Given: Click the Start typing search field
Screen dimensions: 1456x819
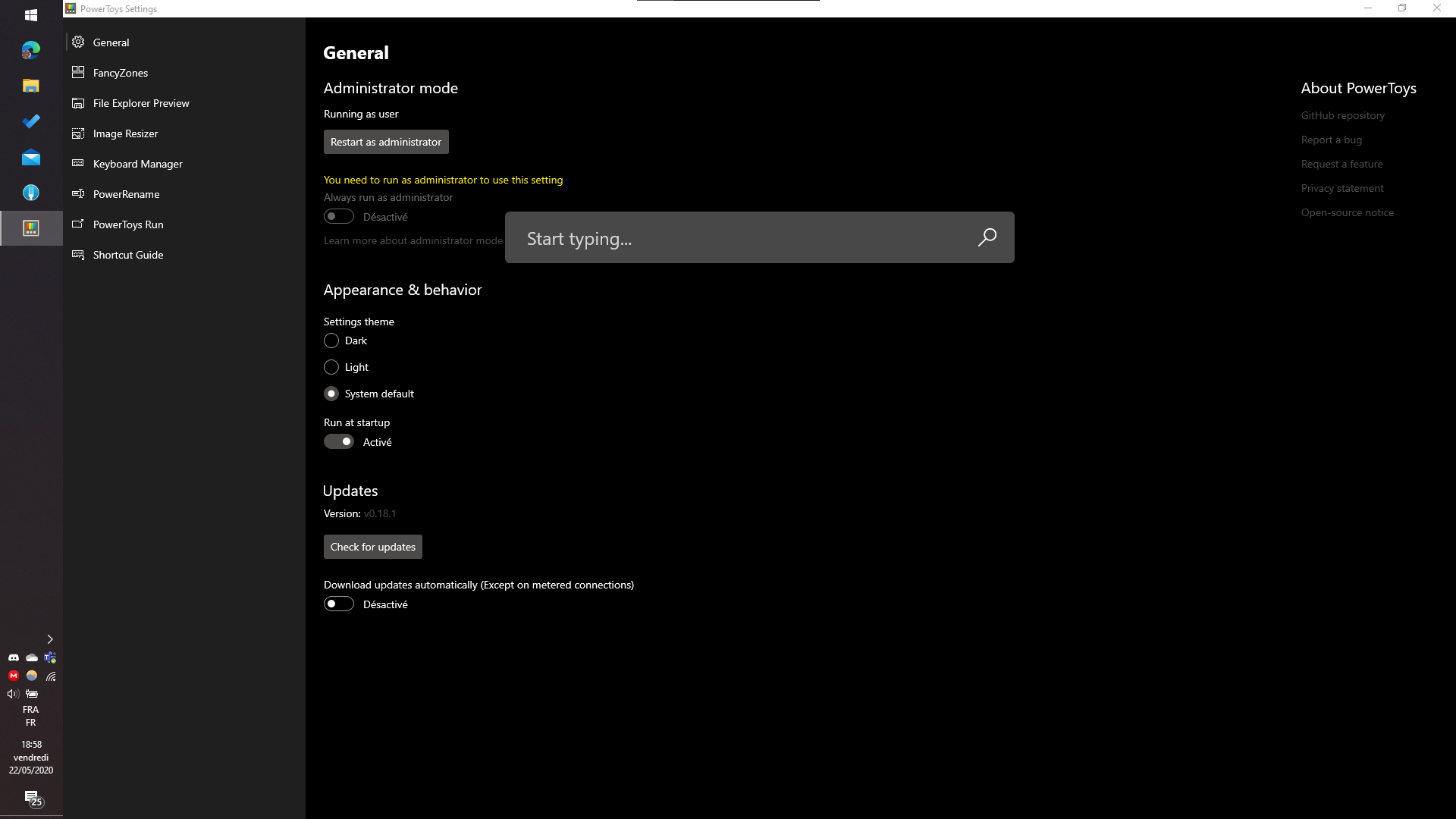Looking at the screenshot, I should [760, 237].
